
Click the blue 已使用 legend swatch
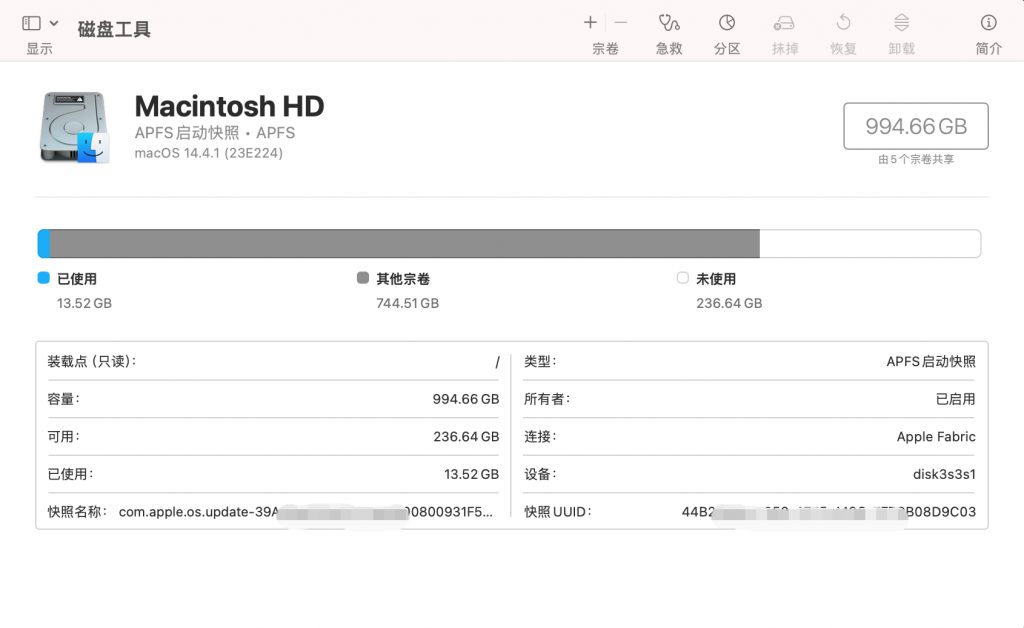43,279
